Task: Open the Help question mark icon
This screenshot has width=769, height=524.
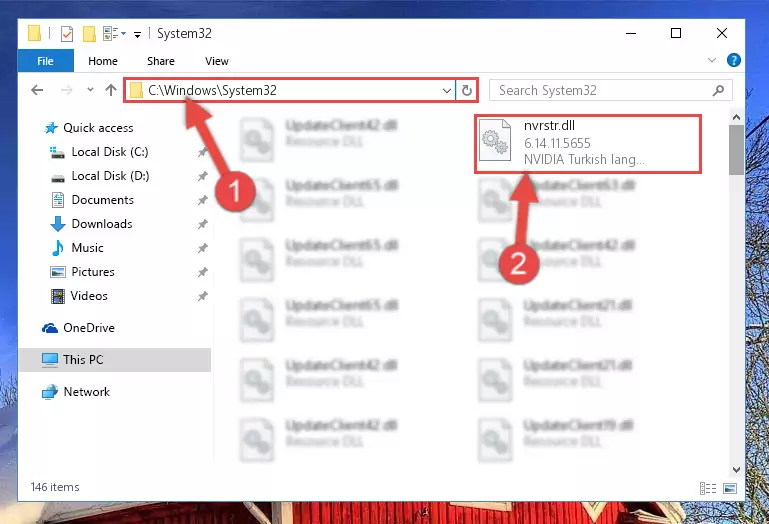Action: click(x=734, y=60)
